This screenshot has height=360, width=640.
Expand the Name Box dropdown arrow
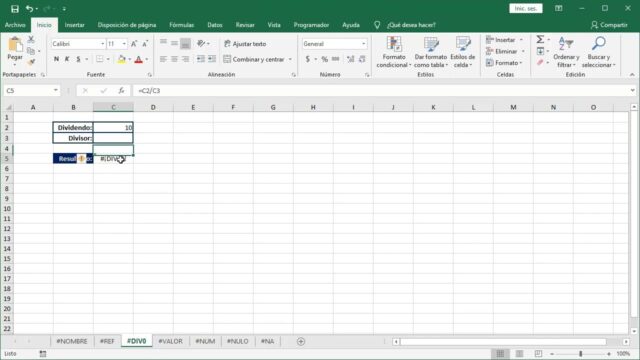[x=56, y=90]
